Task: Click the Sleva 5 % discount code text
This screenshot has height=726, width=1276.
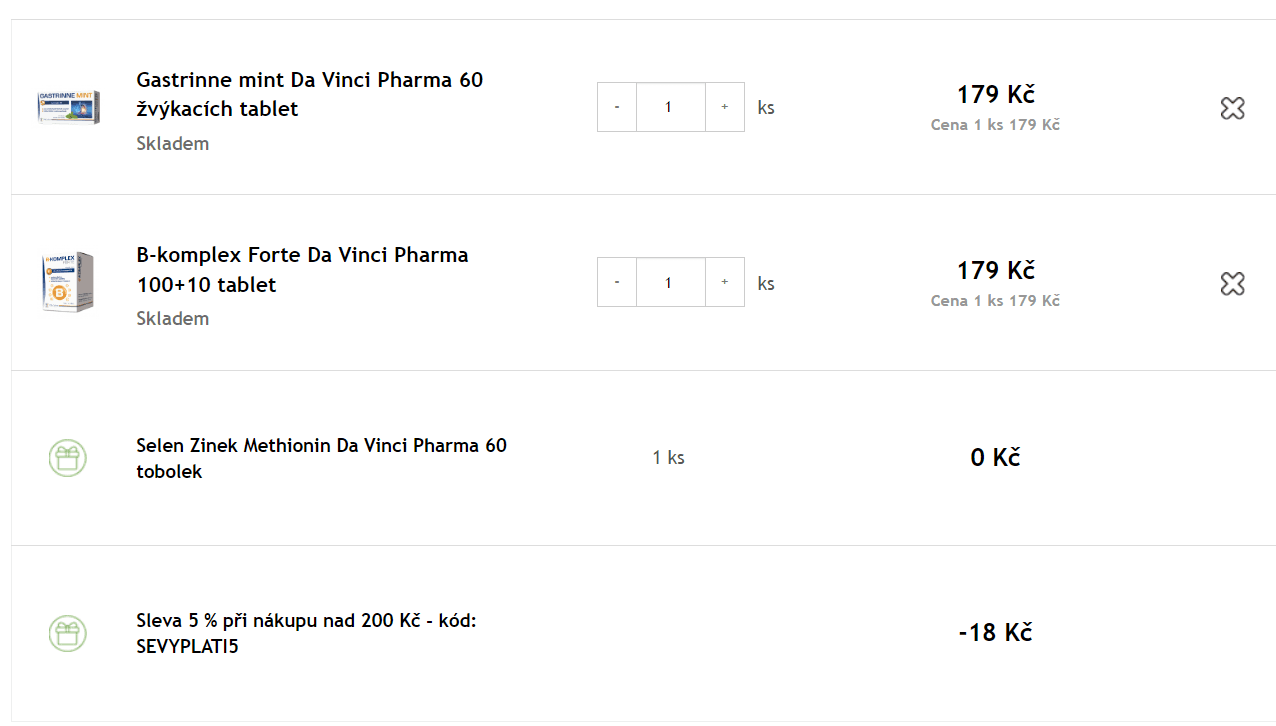Action: (x=306, y=633)
